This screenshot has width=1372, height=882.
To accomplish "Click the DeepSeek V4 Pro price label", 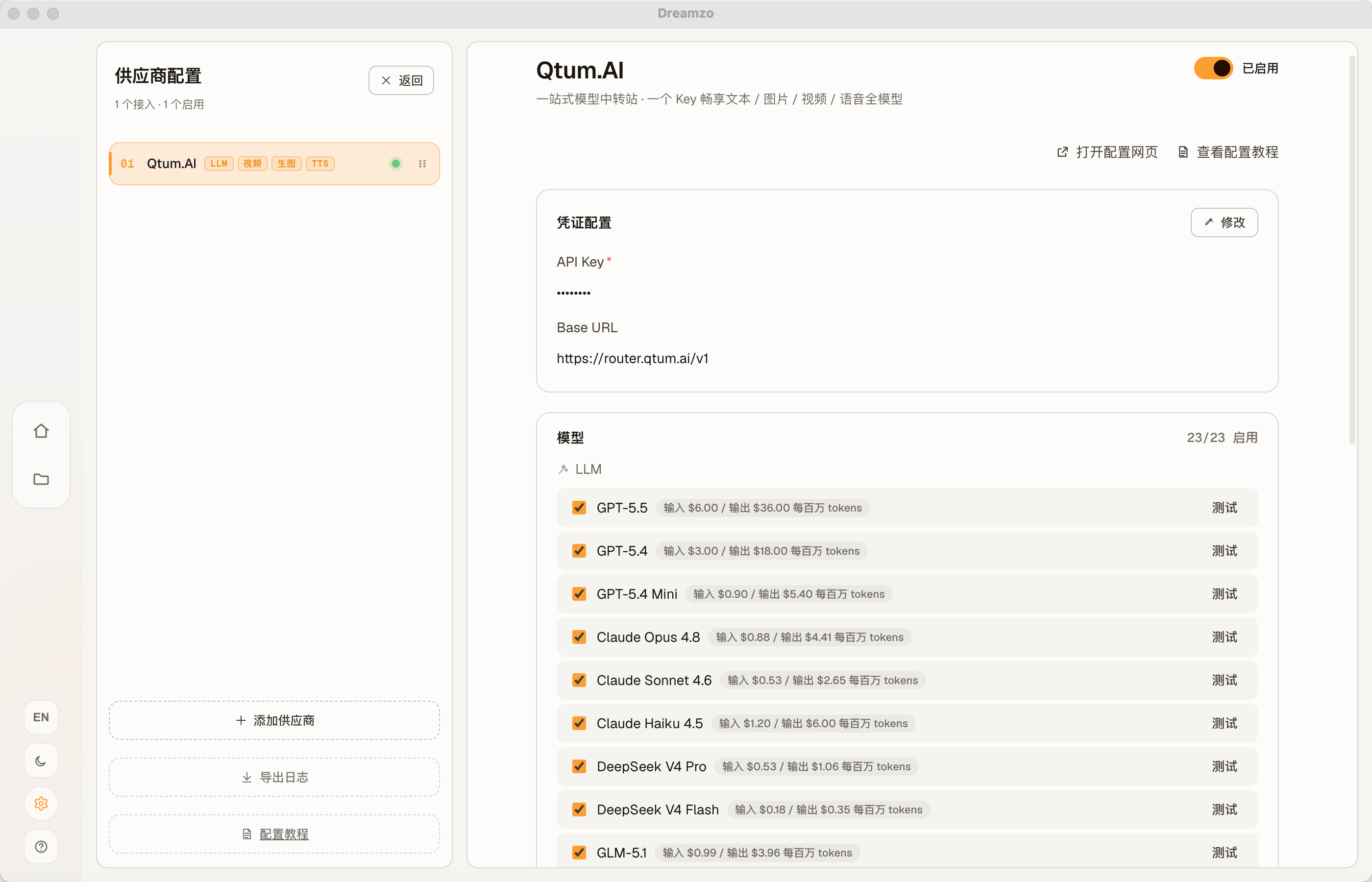I will pos(816,766).
